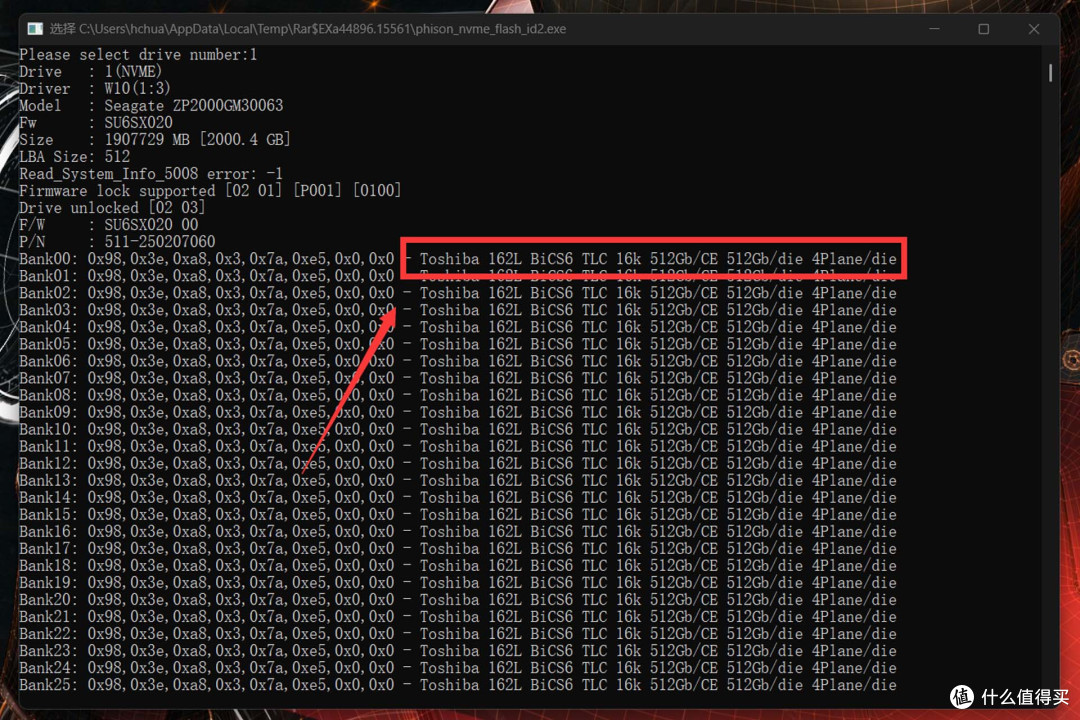The image size is (1080, 720).
Task: Click the 'Bank23:' row label
Action: pos(49,651)
